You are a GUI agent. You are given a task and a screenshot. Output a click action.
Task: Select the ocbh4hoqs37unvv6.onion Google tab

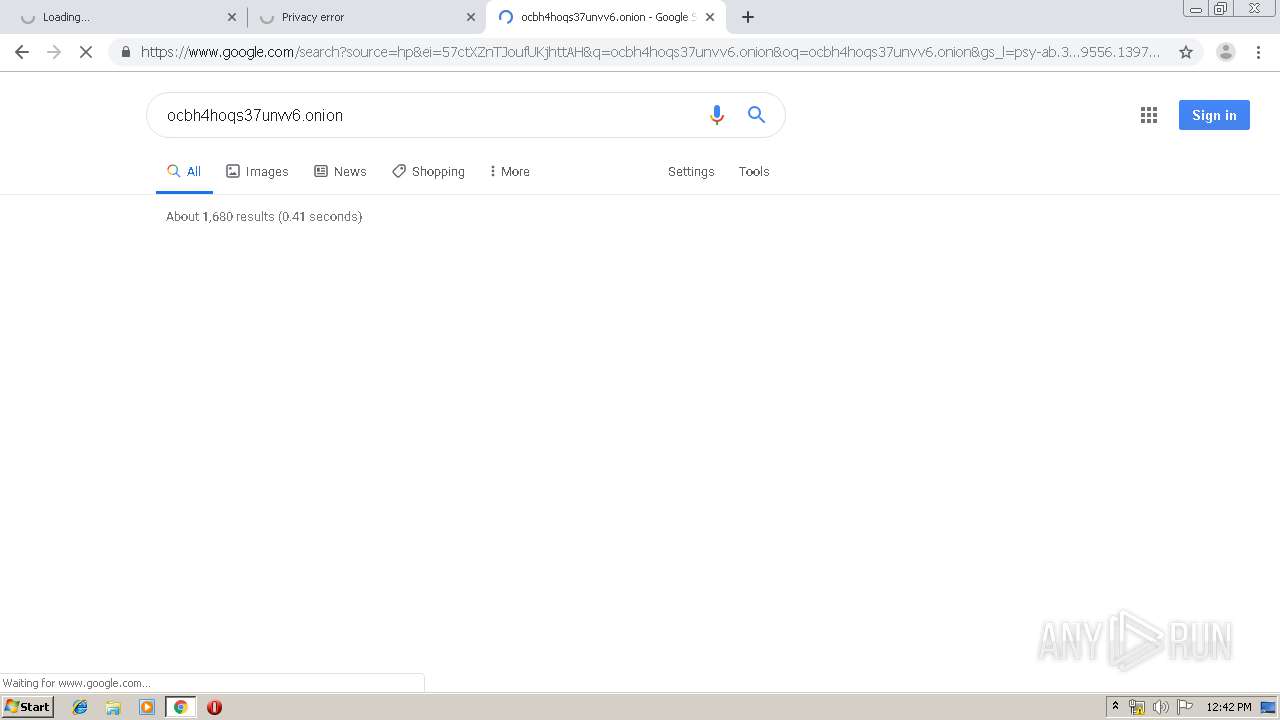point(606,17)
